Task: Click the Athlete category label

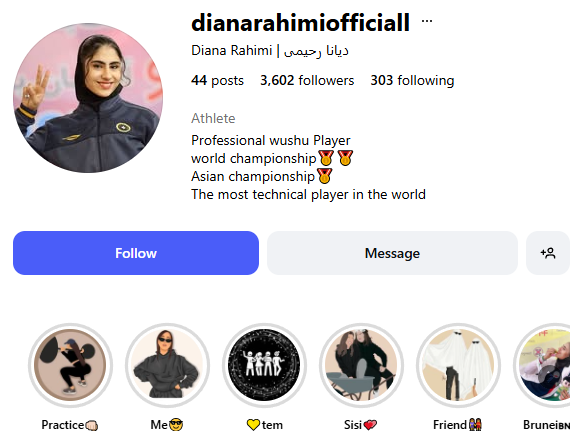Action: pyautogui.click(x=213, y=118)
